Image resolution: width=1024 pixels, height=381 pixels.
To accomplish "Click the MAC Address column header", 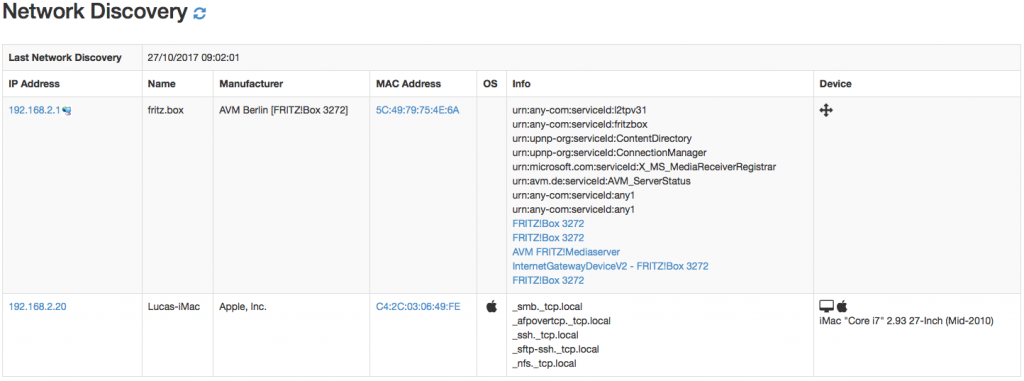I will [x=408, y=84].
